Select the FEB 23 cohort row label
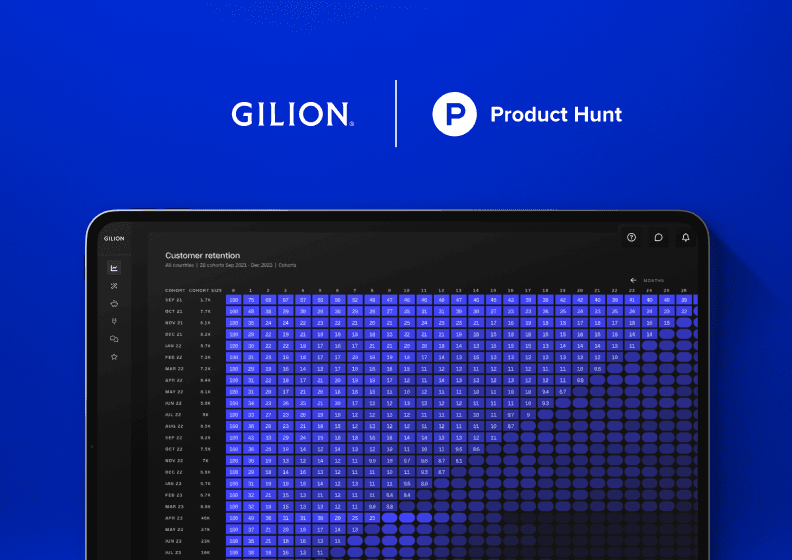 [173, 495]
